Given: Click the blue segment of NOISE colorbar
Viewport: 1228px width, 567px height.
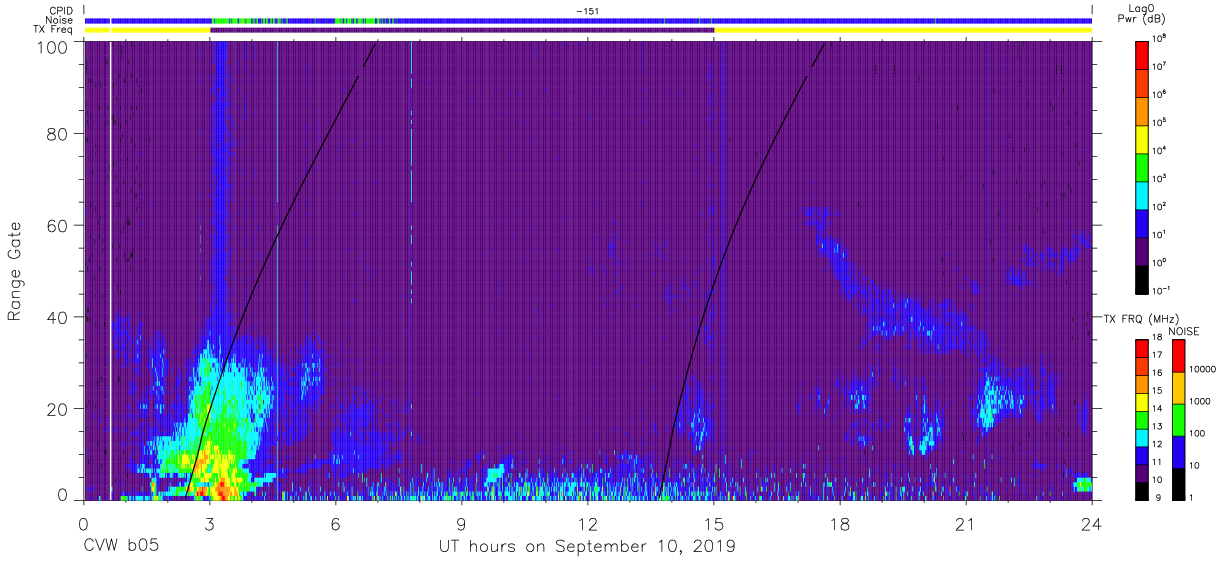Looking at the screenshot, I should (x=1179, y=451).
